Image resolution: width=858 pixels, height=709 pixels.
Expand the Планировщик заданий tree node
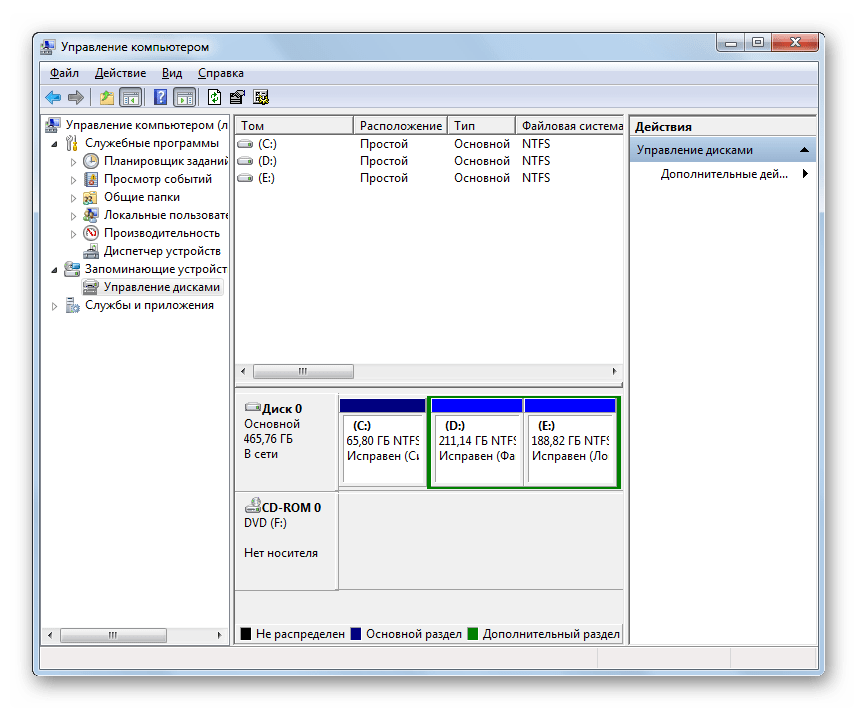[x=73, y=161]
